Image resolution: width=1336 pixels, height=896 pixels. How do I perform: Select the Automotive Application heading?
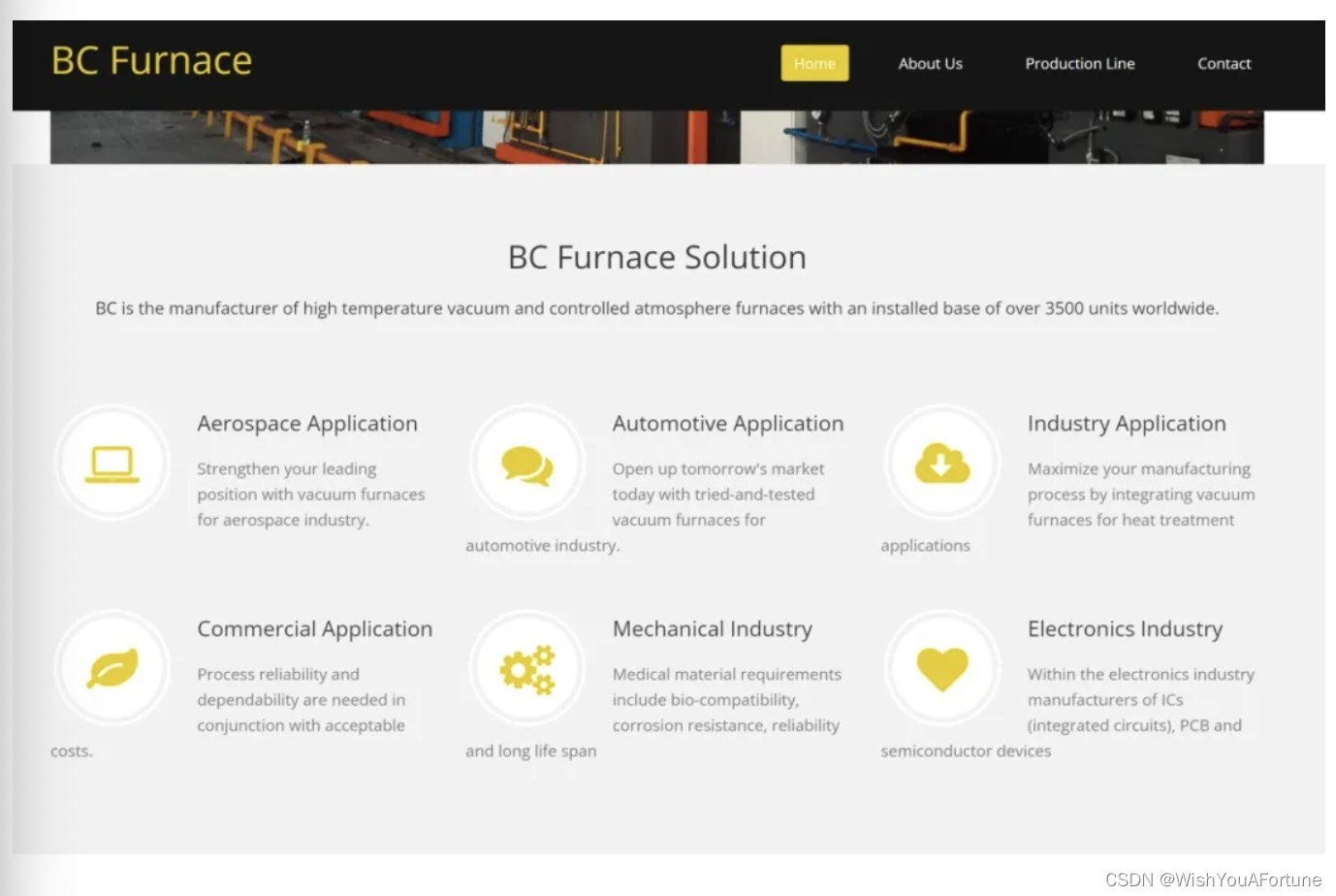point(728,424)
